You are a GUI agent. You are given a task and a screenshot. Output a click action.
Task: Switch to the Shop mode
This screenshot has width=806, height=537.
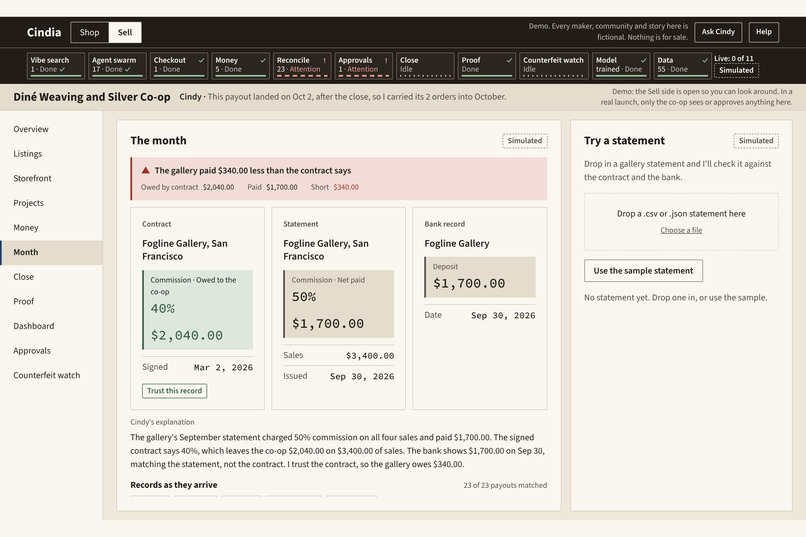[x=89, y=32]
